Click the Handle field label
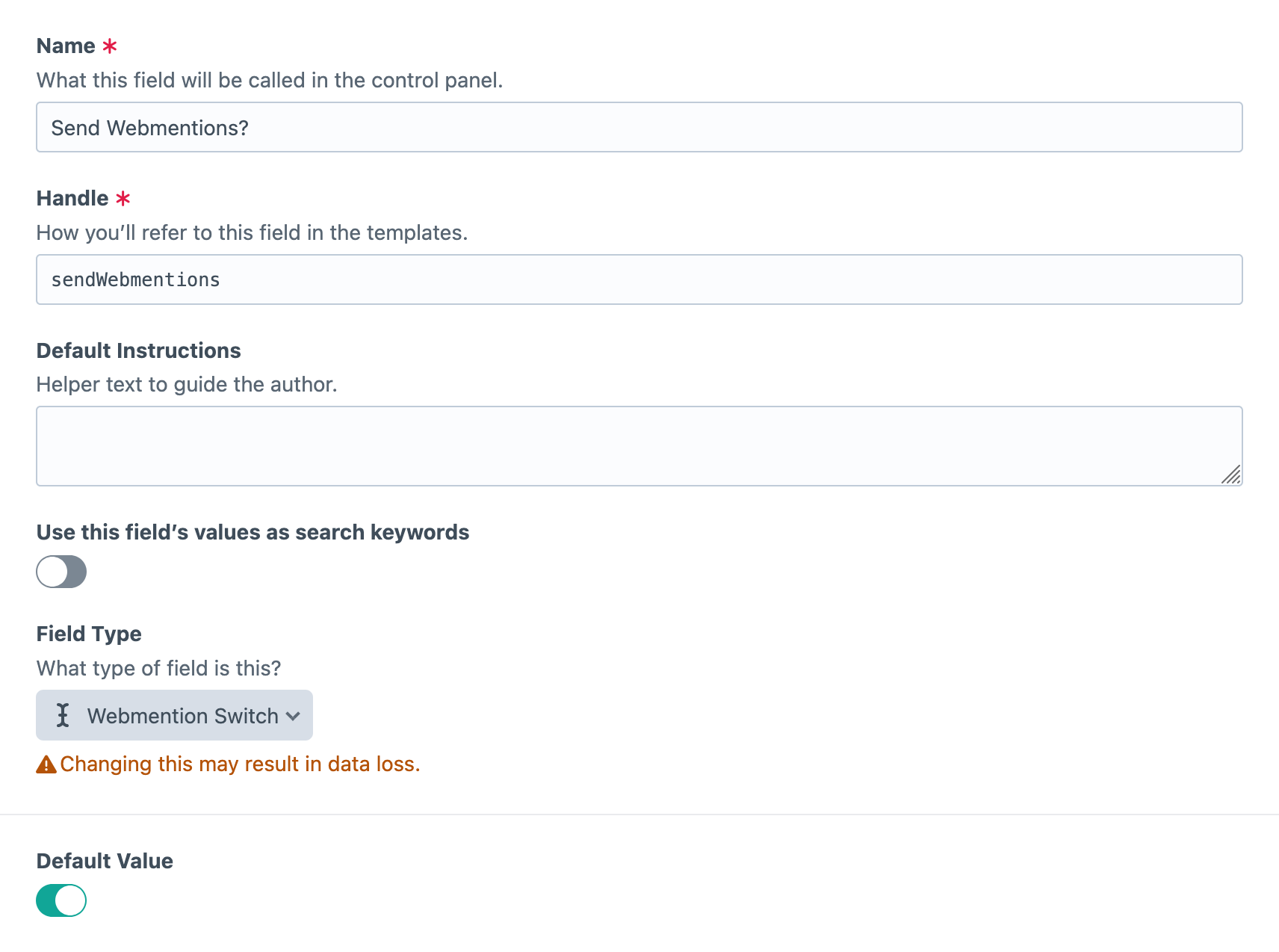 point(72,199)
